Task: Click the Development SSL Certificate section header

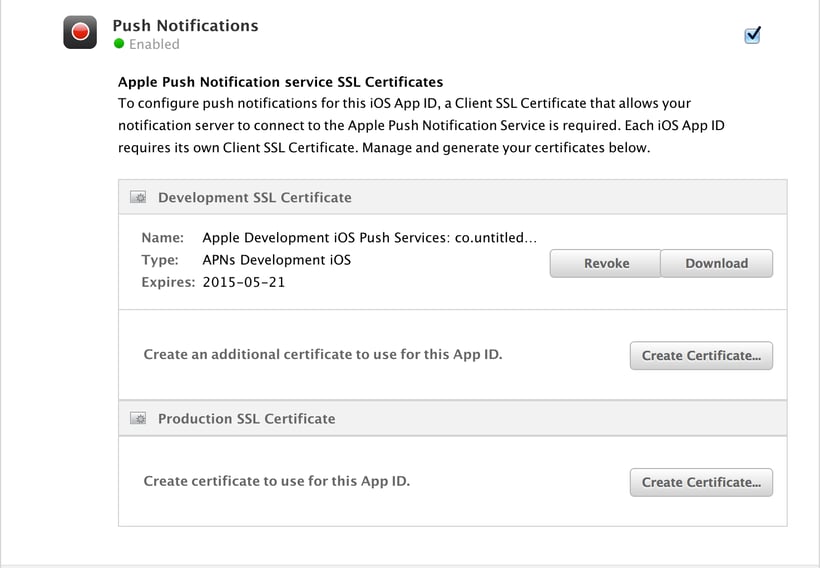Action: 254,198
